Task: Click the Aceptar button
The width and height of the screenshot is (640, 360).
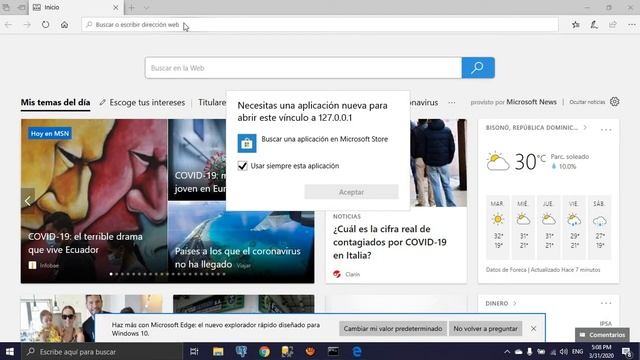Action: pos(351,192)
